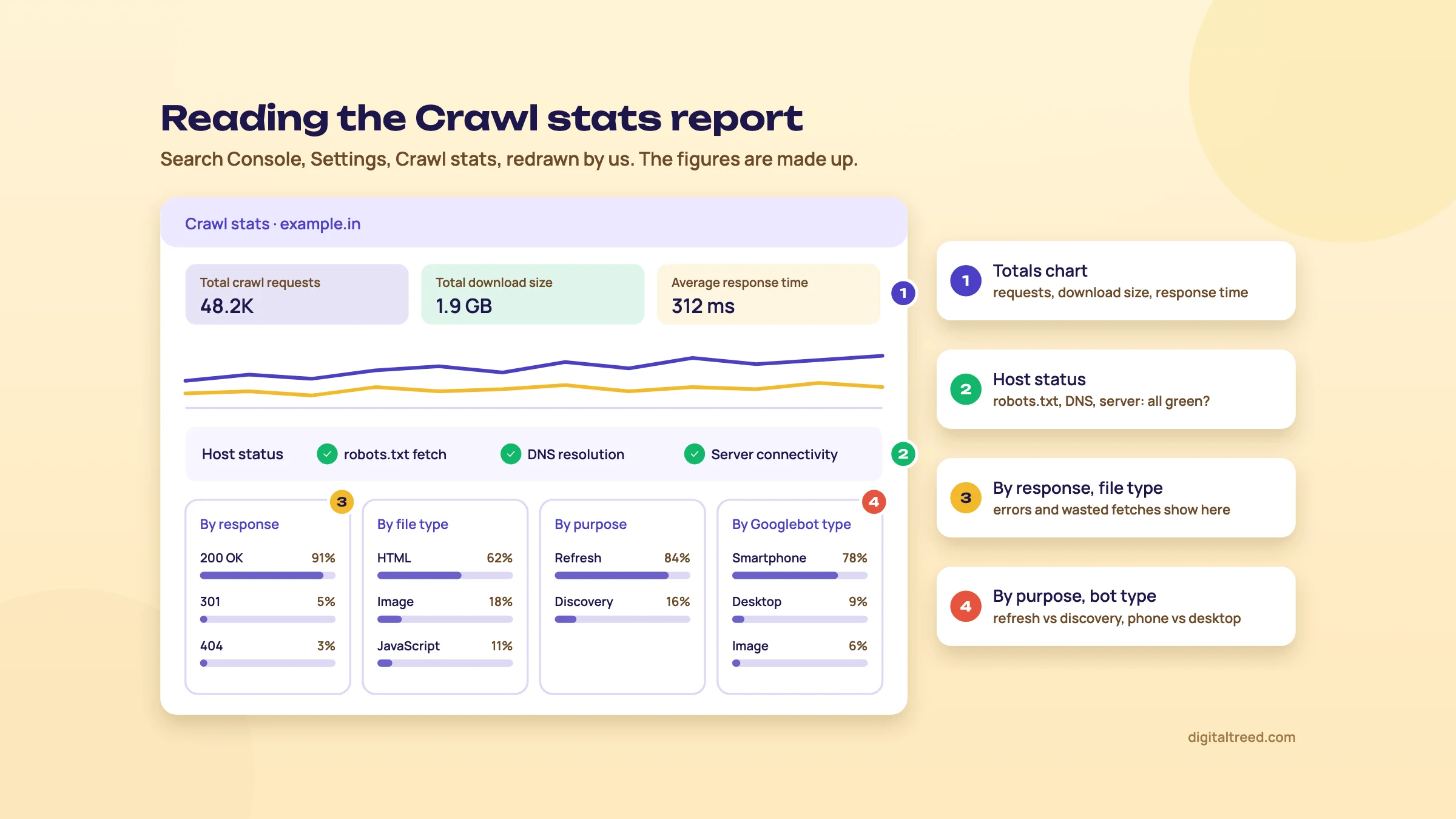Click the 91% value for 200 OK
Screen dimensions: 1456x819
click(323, 558)
